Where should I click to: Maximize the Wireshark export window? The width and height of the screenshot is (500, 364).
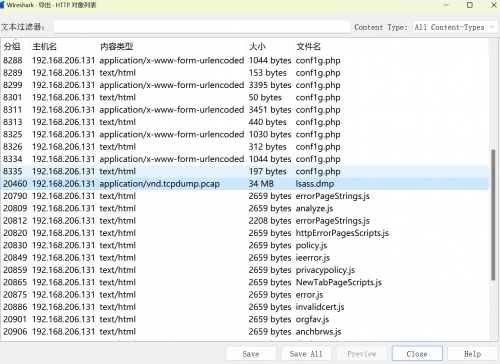470,5
